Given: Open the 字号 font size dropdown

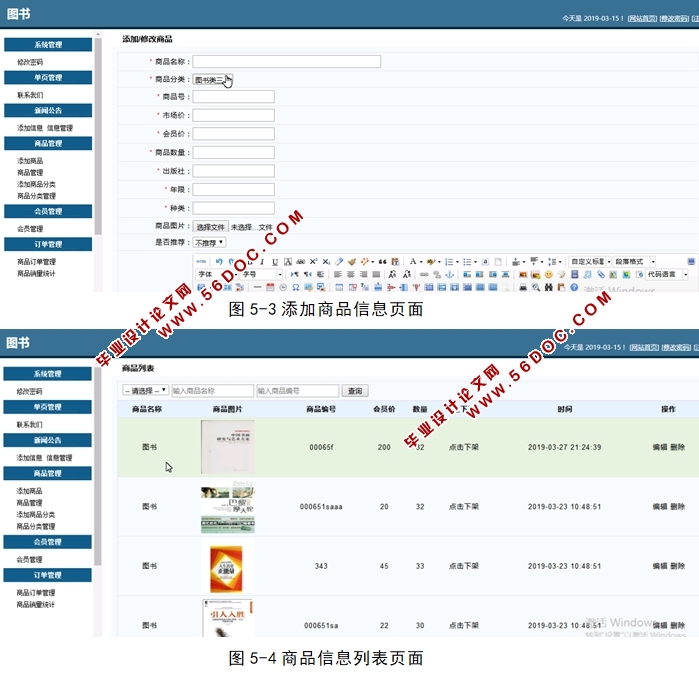Looking at the screenshot, I should (x=262, y=274).
